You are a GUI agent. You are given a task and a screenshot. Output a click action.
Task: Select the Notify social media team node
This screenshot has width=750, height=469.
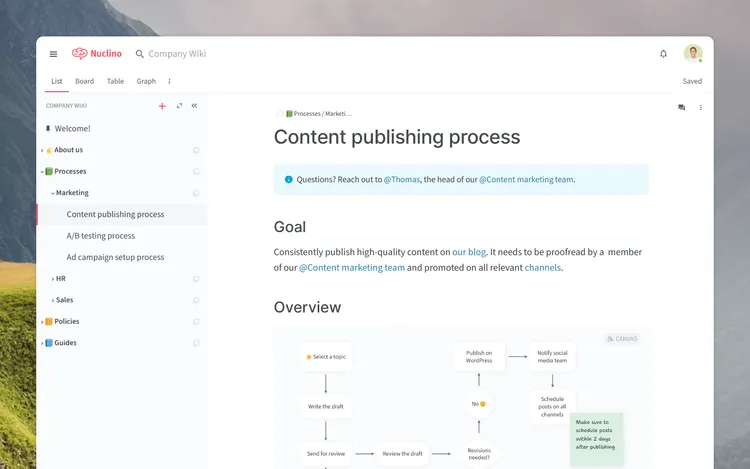(552, 357)
